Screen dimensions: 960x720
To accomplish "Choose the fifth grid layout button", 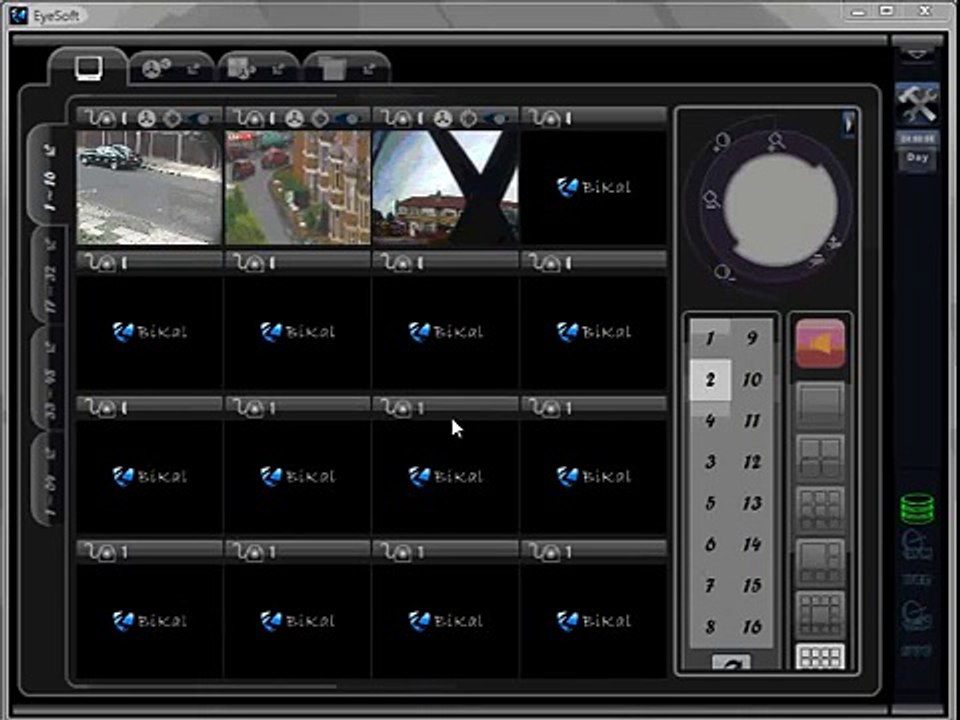I will pos(820,614).
